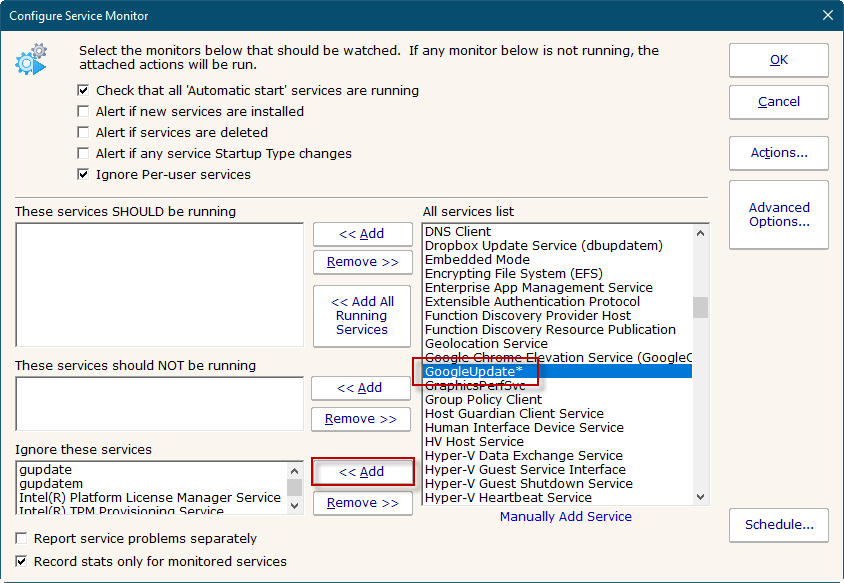Enable Report service problems separately
This screenshot has width=844, height=583.
23,539
